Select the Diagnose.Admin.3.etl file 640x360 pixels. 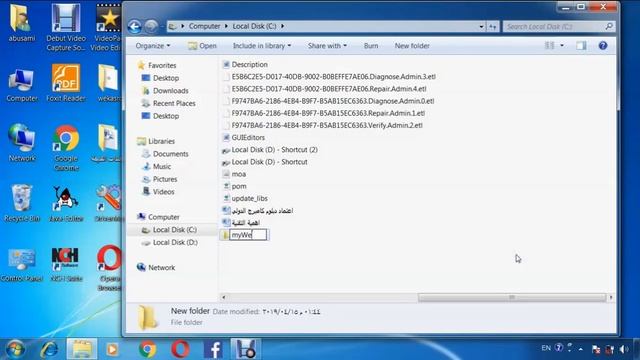333,77
